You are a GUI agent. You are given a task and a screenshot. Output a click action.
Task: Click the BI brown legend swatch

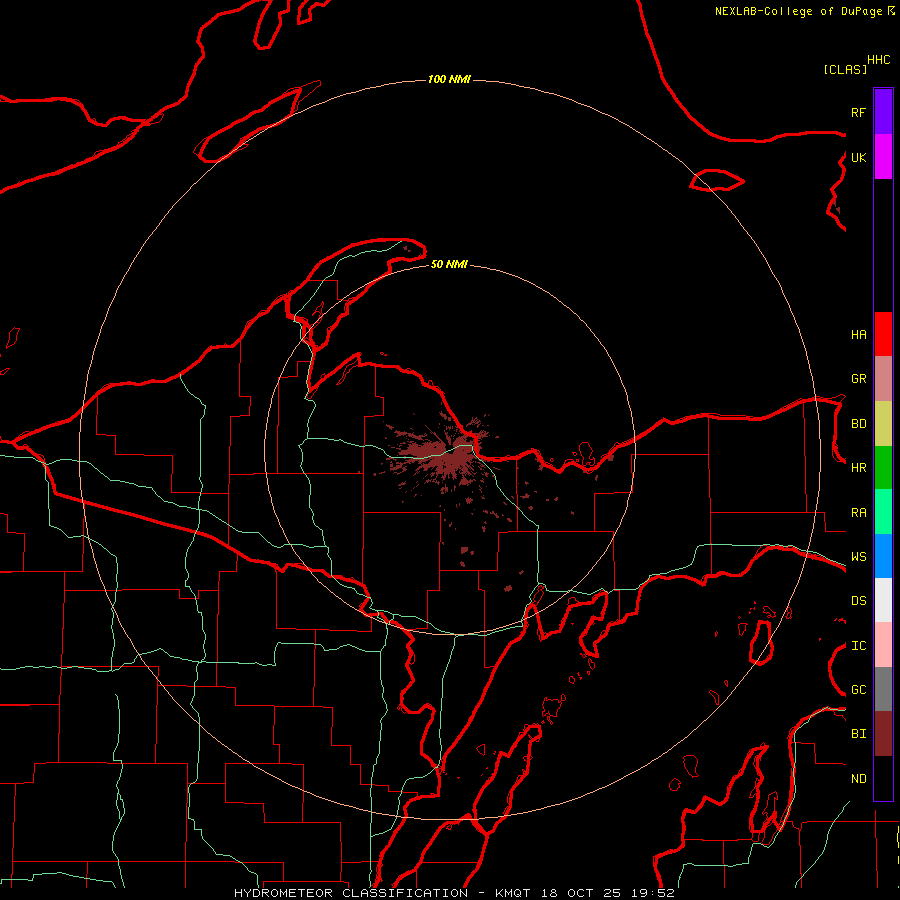[x=883, y=734]
